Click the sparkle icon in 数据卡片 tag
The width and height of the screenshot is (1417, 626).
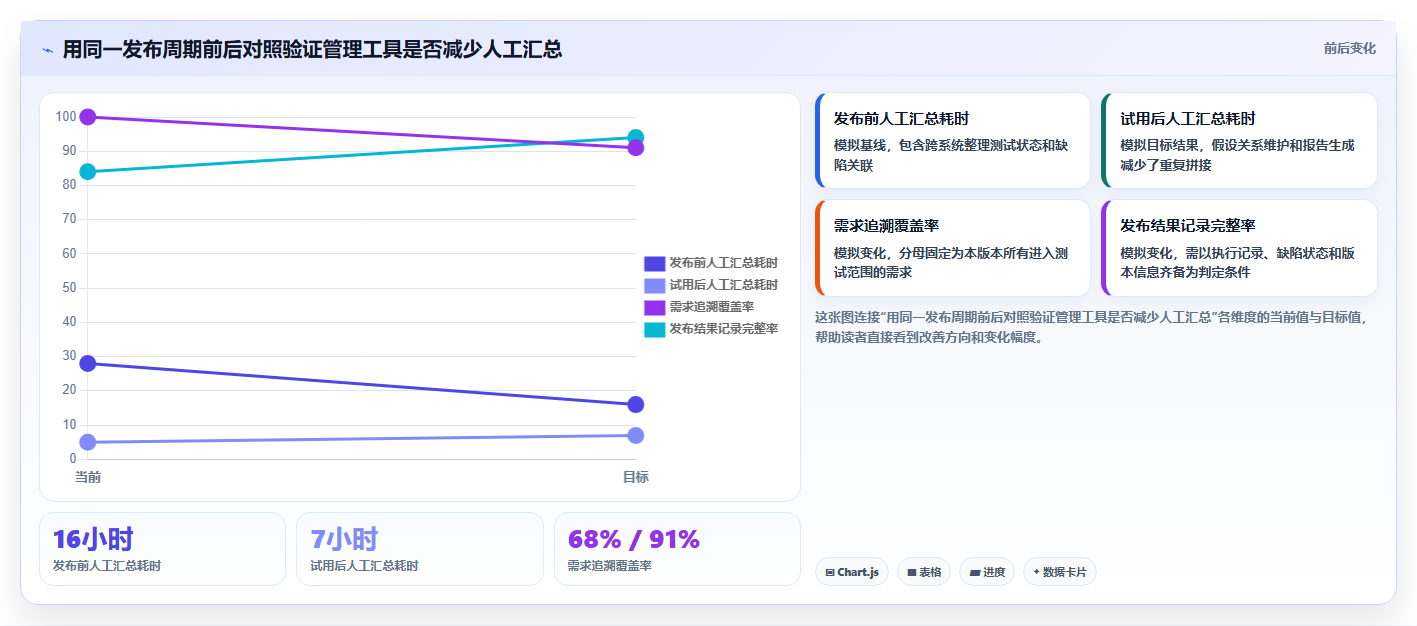tap(1037, 573)
